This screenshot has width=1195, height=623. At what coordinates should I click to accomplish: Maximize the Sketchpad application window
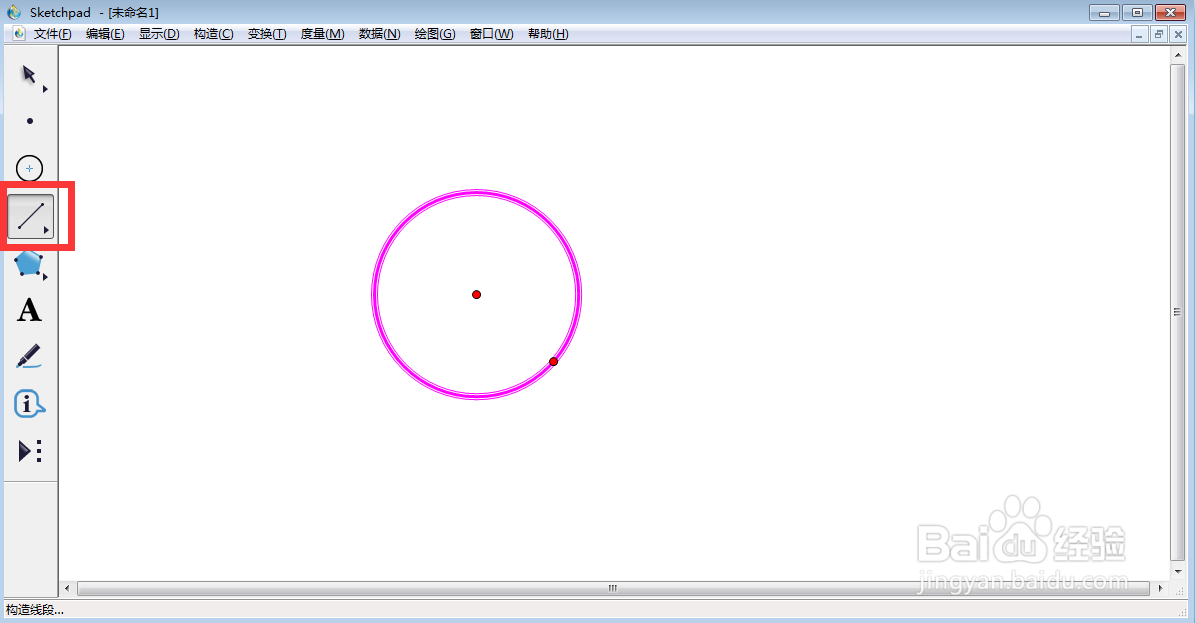coord(1137,12)
